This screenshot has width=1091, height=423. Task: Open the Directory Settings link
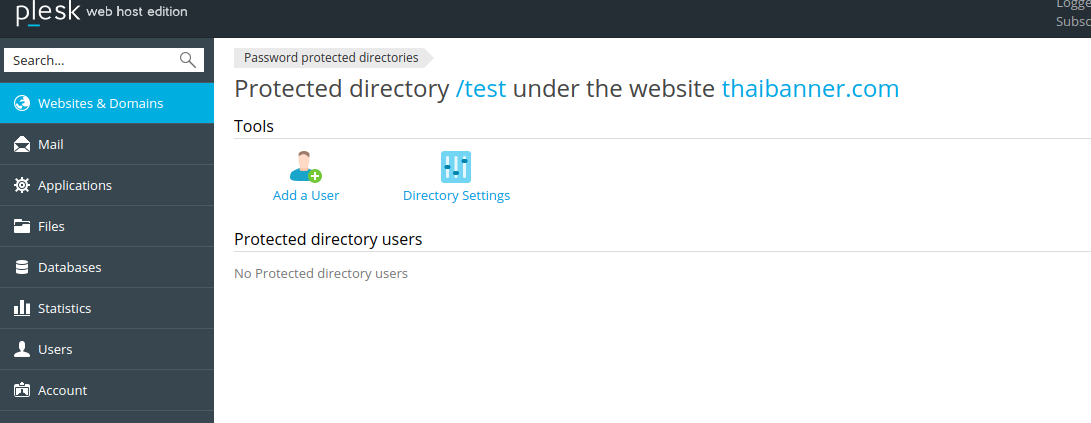click(456, 196)
